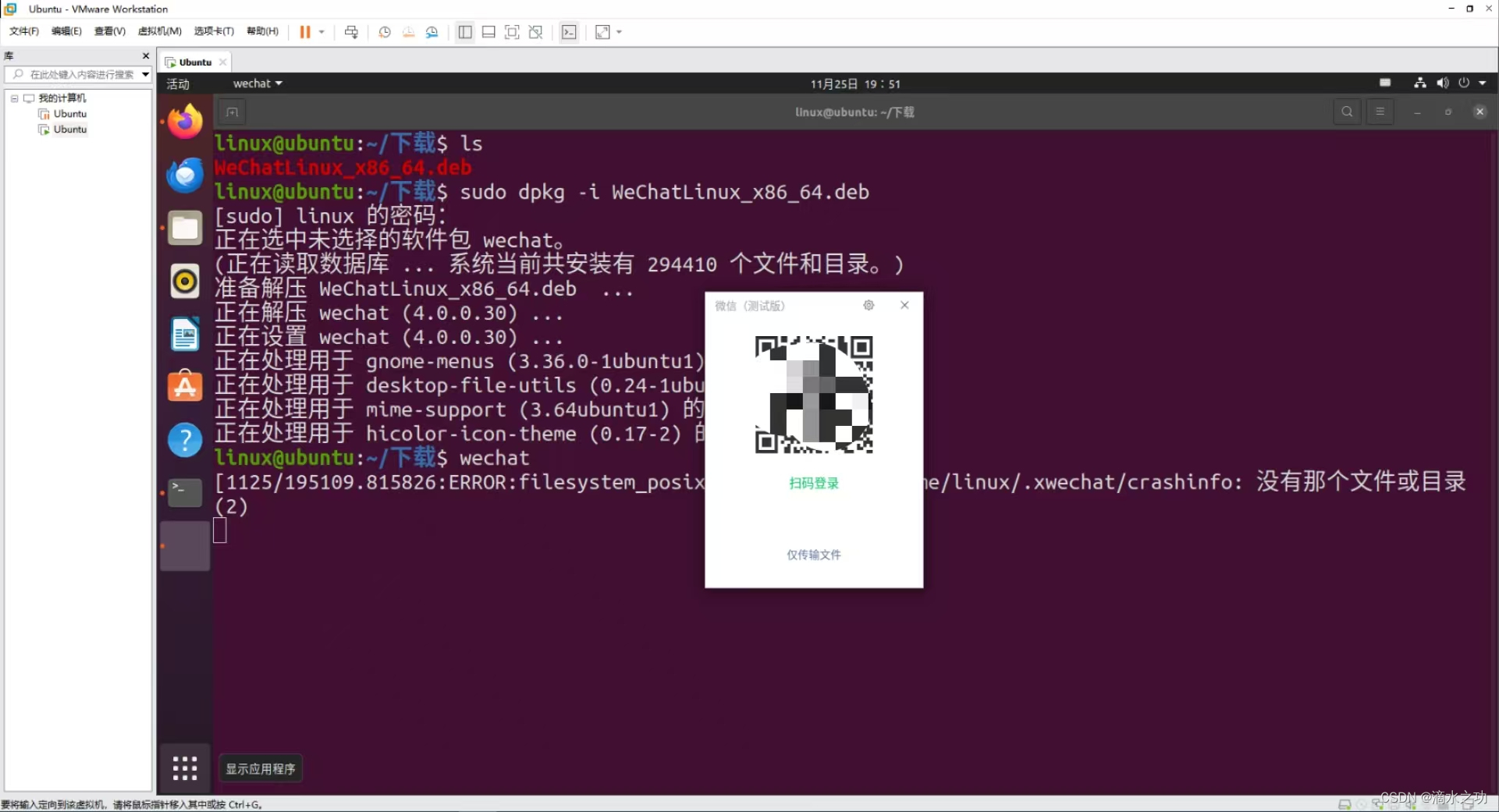Select 我的计算机 in the library
Viewport: 1499px width, 812px height.
tap(62, 98)
